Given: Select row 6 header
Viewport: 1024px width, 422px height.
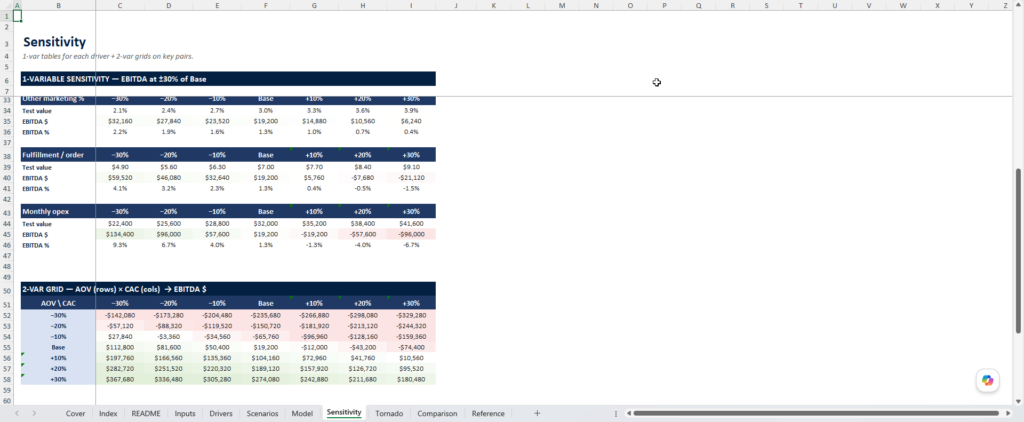Looking at the screenshot, I should pos(6,79).
